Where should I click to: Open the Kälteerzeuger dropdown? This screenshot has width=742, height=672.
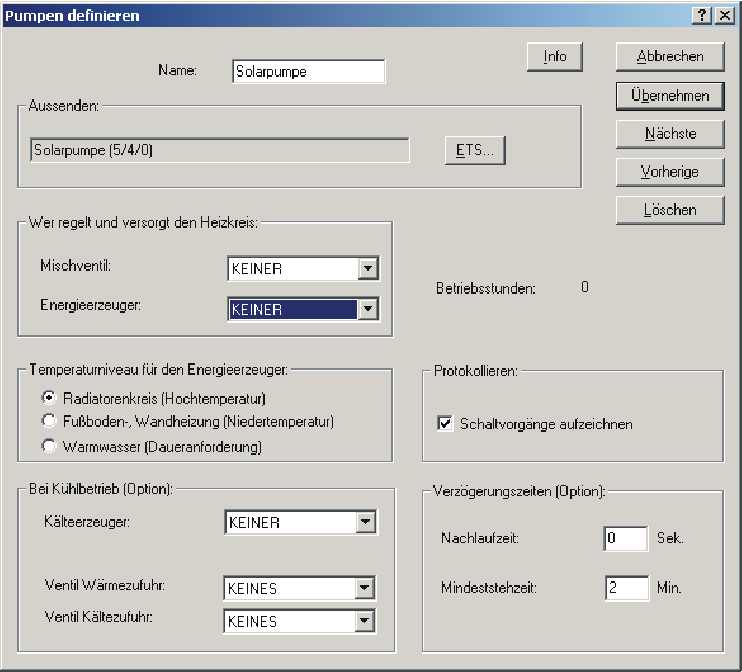365,522
